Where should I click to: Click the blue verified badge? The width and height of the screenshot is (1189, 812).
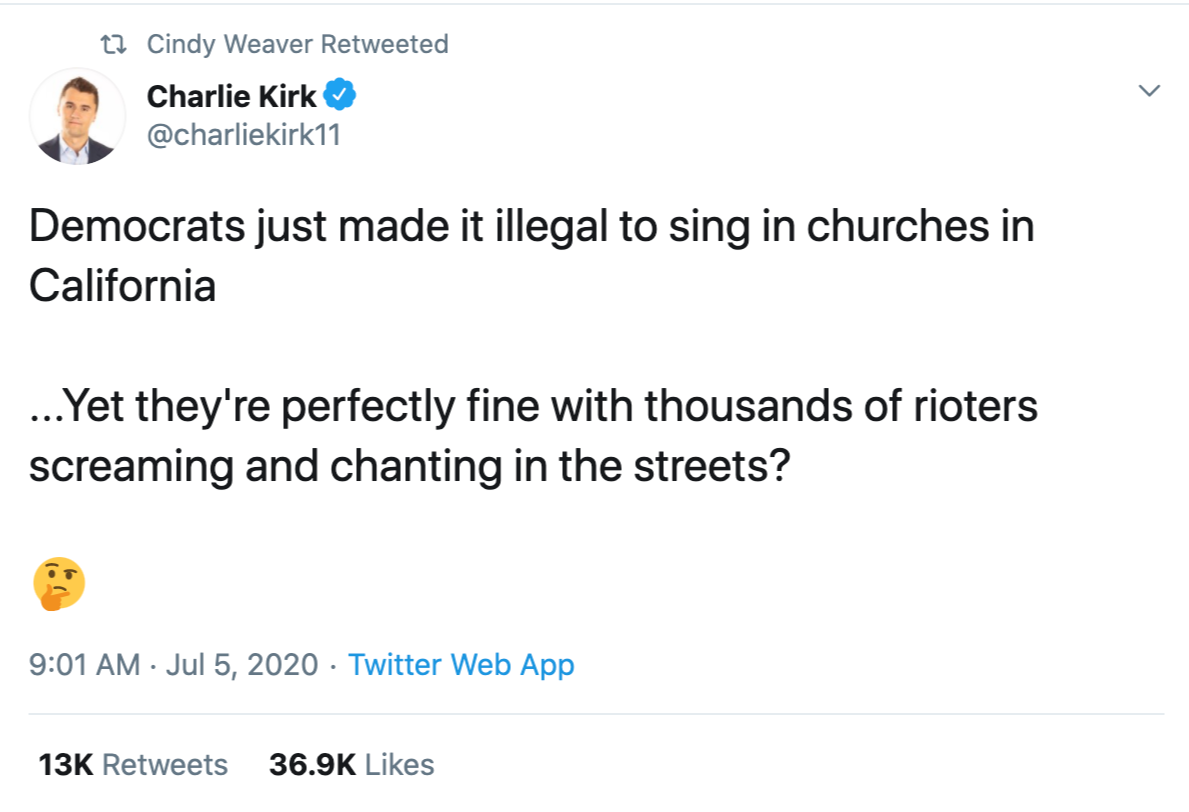[343, 97]
